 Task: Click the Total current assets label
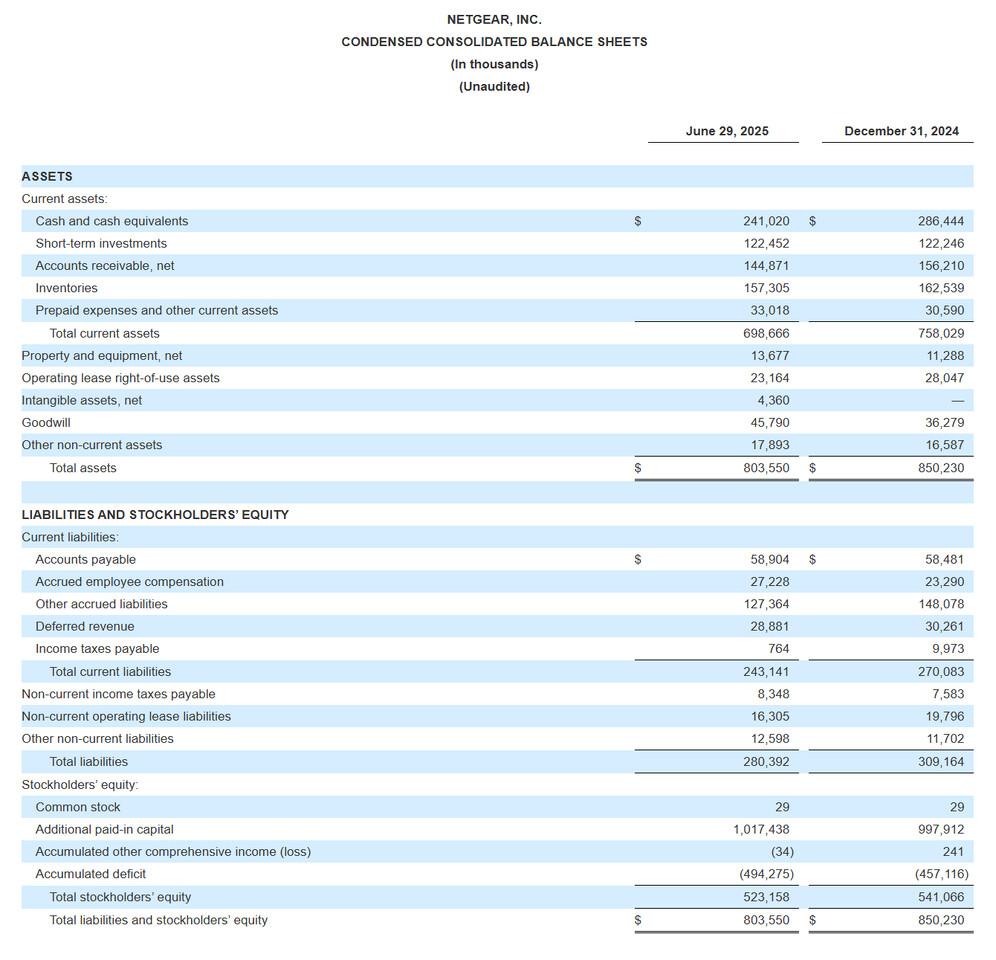[x=105, y=334]
